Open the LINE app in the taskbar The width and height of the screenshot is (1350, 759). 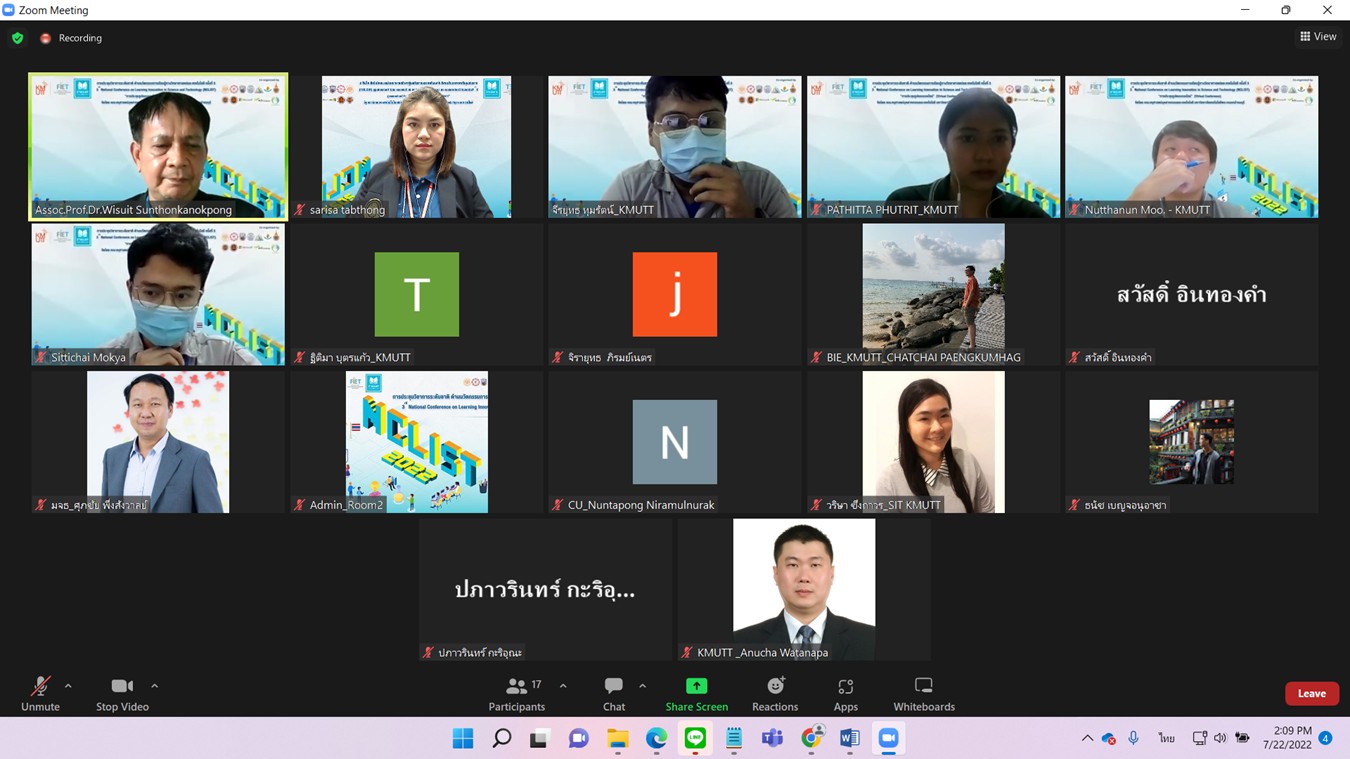pyautogui.click(x=695, y=738)
